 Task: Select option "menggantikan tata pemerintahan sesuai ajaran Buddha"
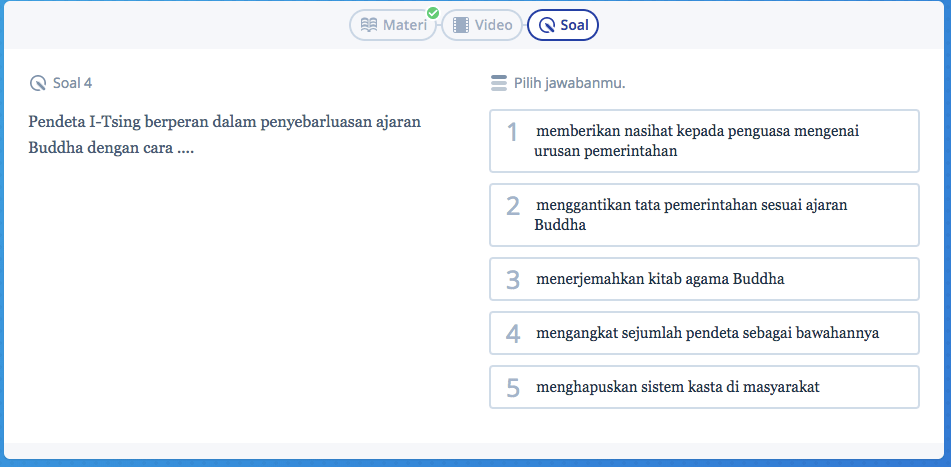pyautogui.click(x=704, y=215)
